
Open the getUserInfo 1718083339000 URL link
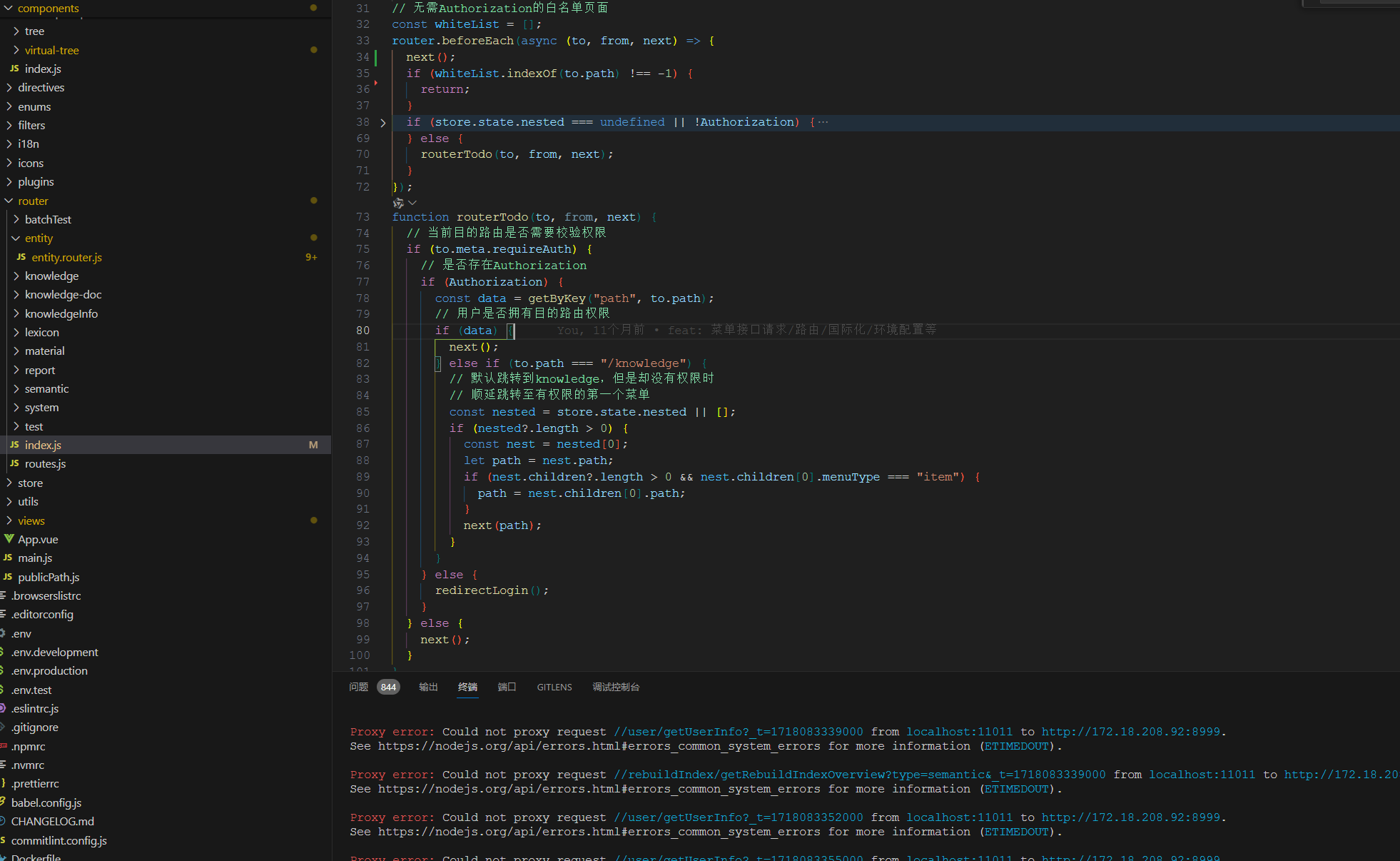739,732
